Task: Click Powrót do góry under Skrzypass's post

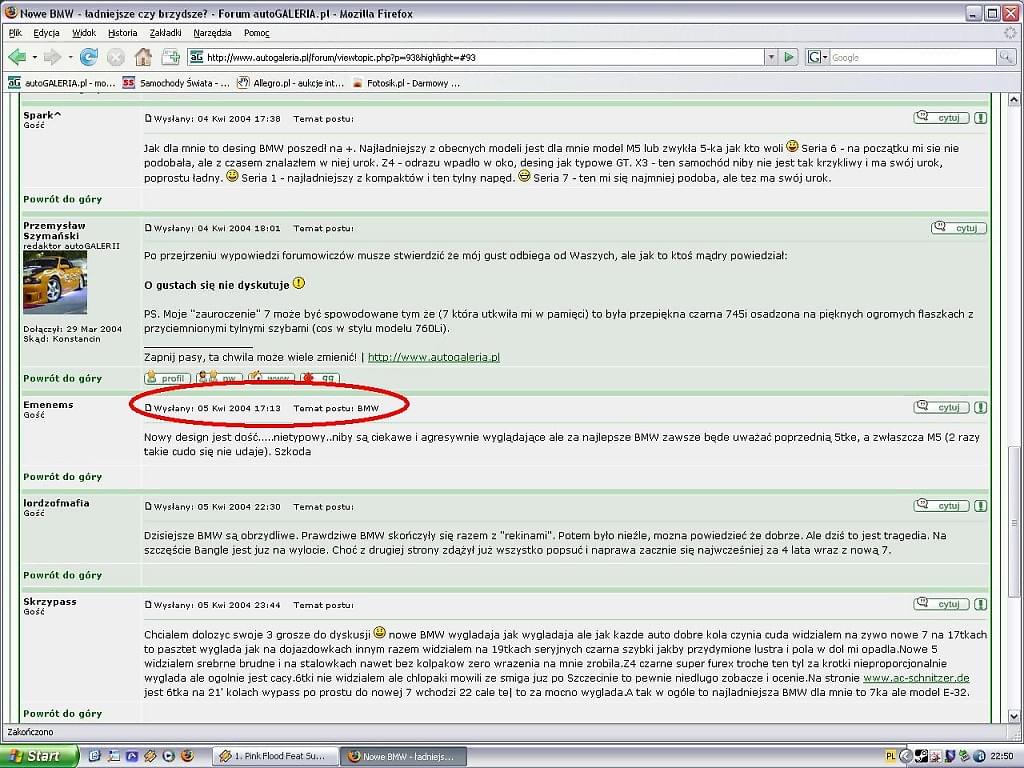Action: point(63,714)
